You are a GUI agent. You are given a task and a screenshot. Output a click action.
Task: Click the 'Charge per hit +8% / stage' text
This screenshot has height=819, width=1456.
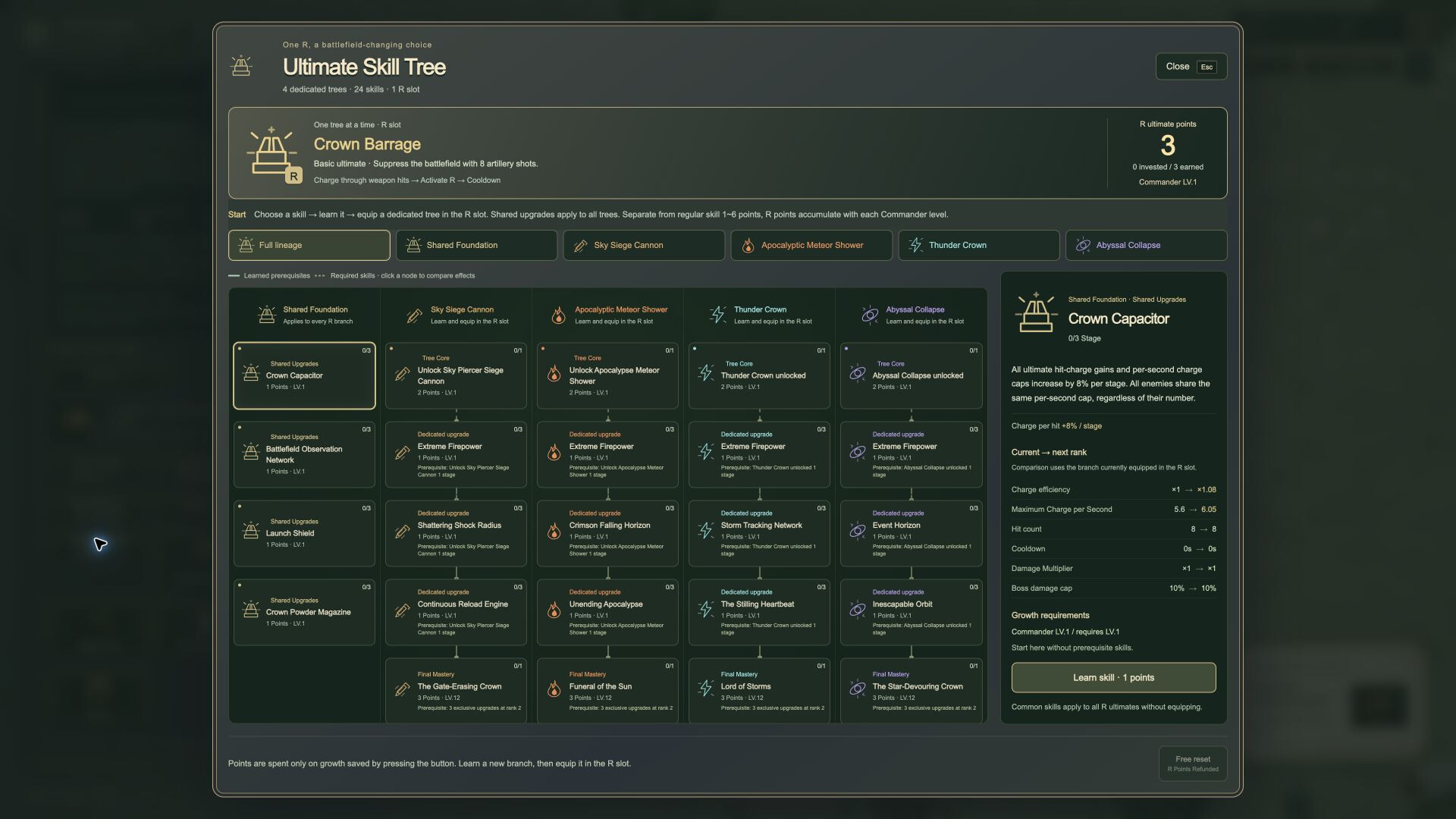(1056, 426)
